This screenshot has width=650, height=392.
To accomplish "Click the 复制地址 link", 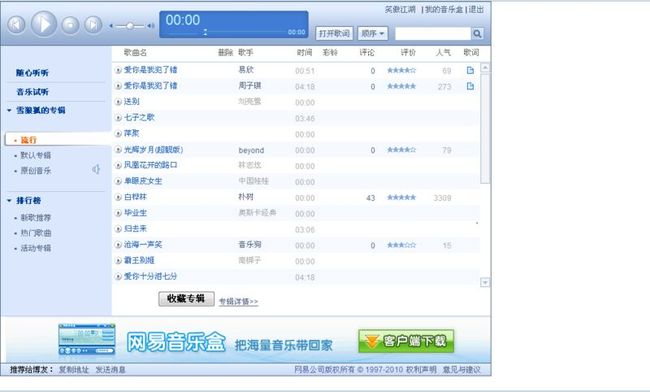I will point(74,370).
